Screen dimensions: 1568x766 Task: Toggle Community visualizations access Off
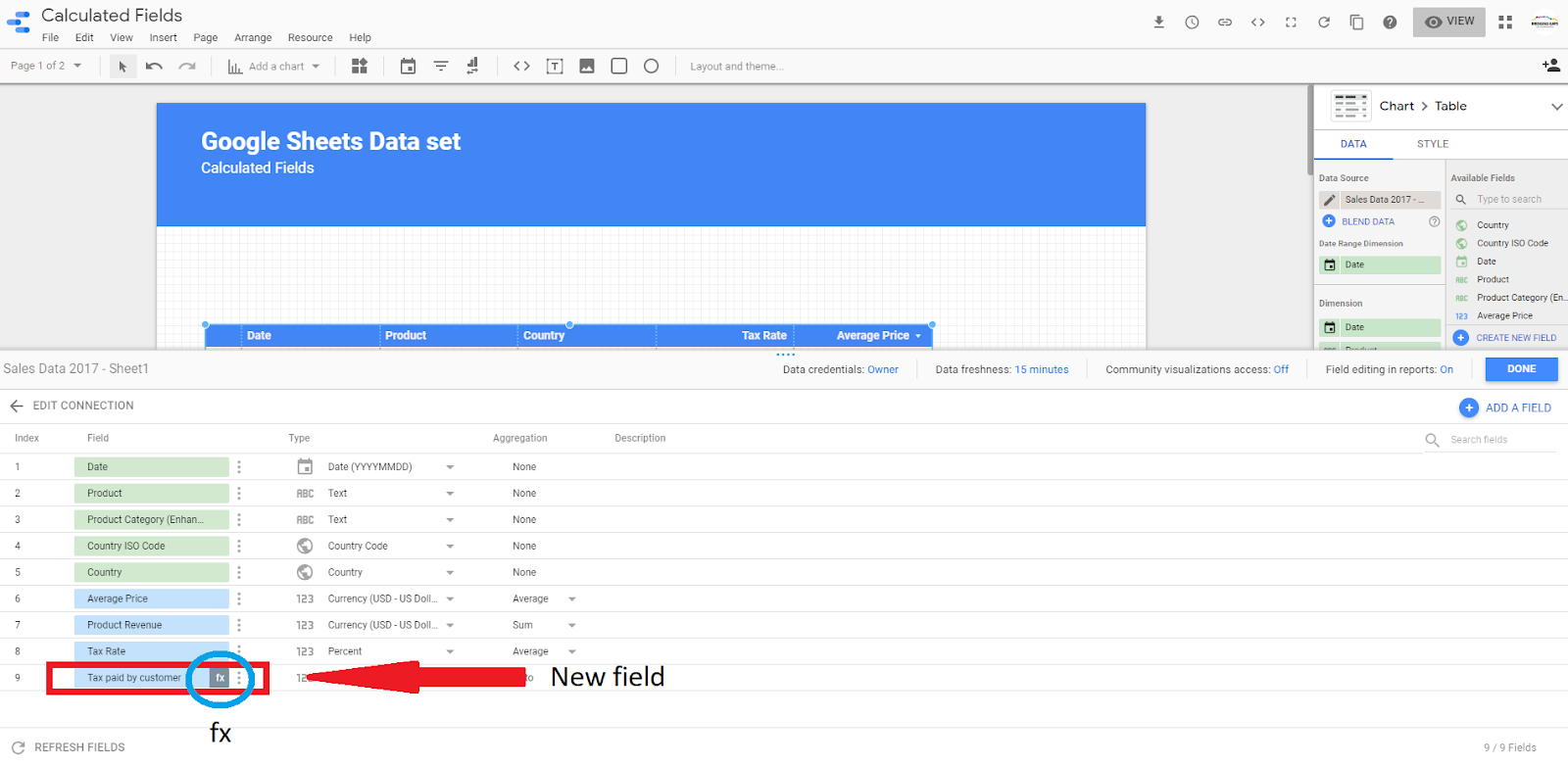1281,369
